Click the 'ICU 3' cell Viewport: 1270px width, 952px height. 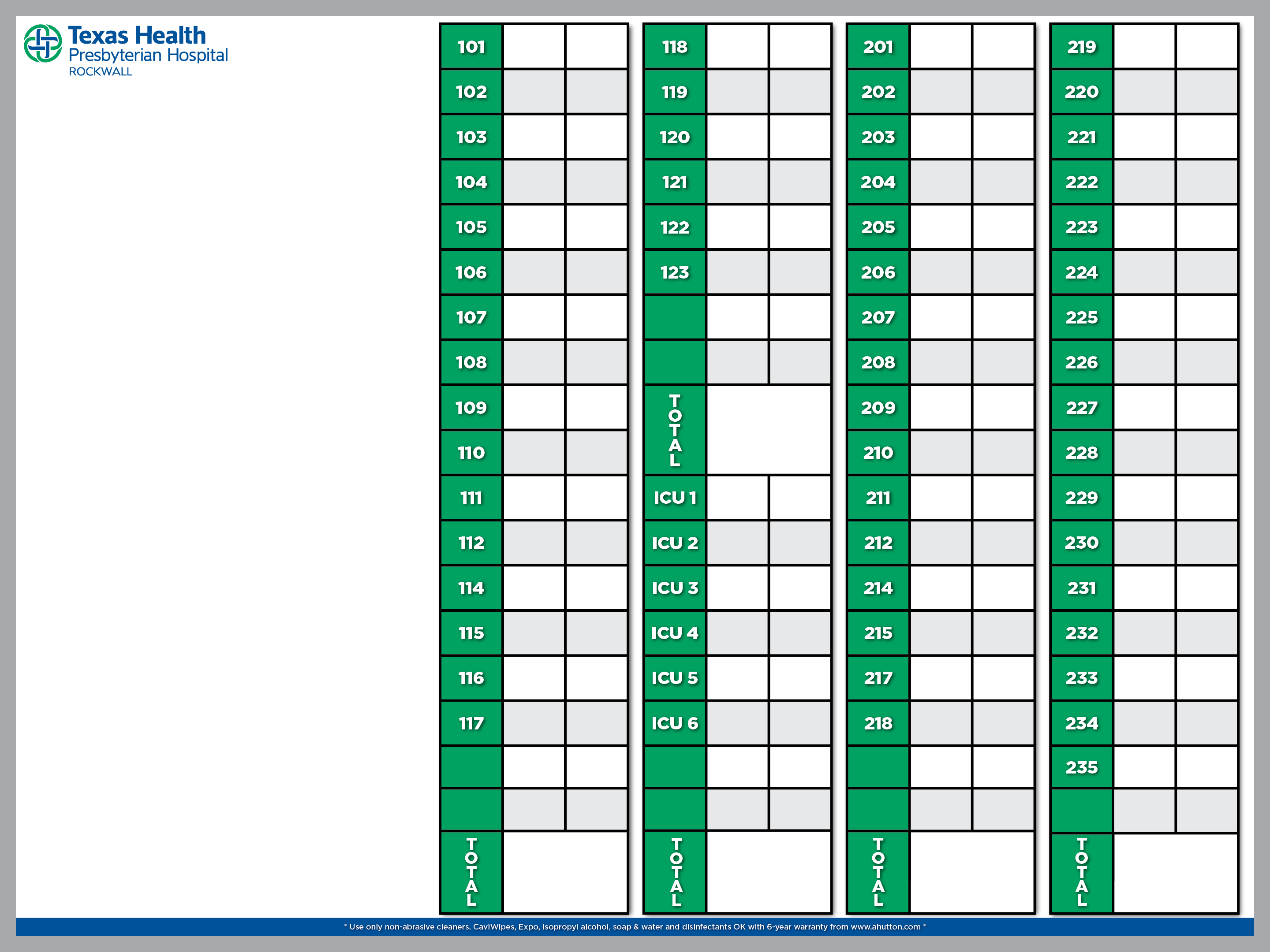(x=675, y=588)
